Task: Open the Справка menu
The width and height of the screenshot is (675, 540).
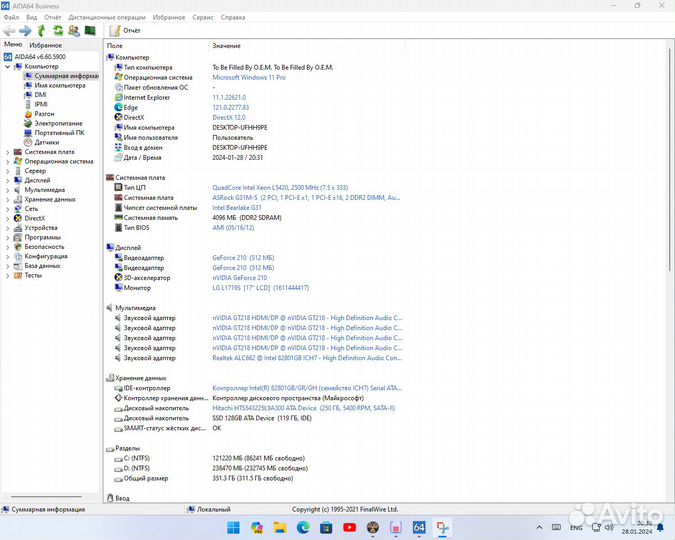Action: coord(233,17)
